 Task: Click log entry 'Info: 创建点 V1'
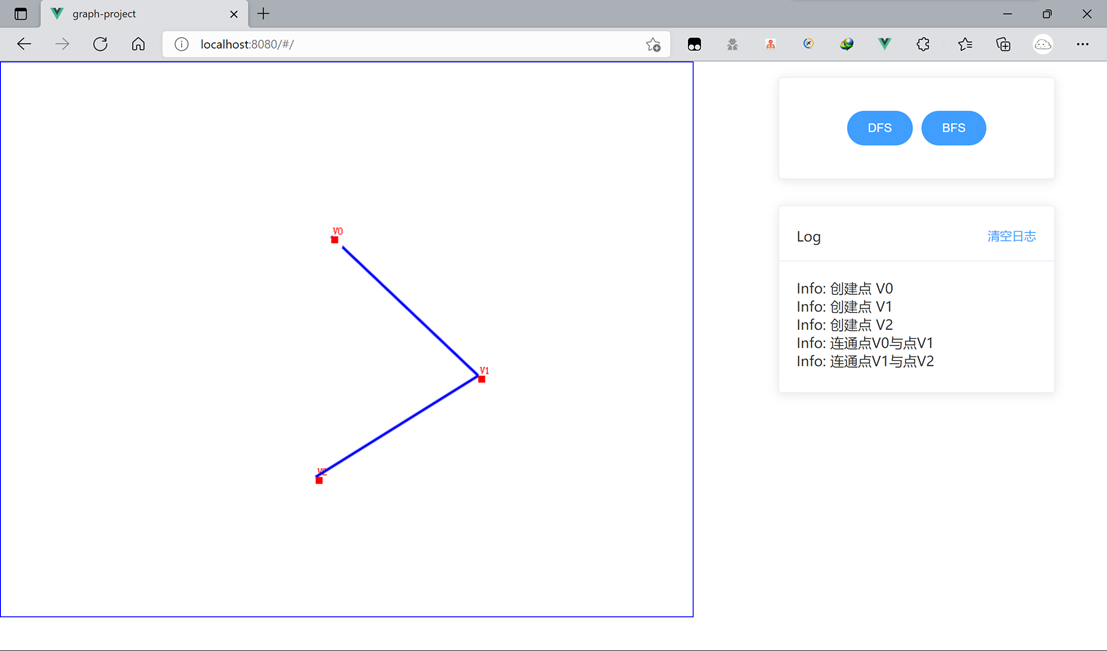(844, 306)
